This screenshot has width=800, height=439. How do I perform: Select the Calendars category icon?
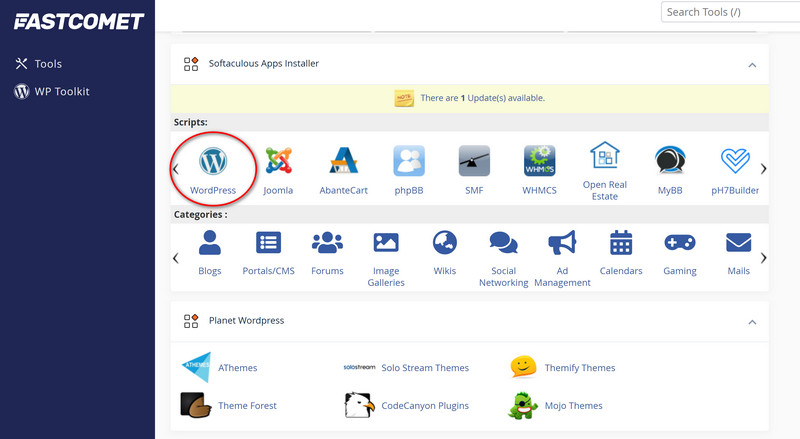[x=621, y=242]
